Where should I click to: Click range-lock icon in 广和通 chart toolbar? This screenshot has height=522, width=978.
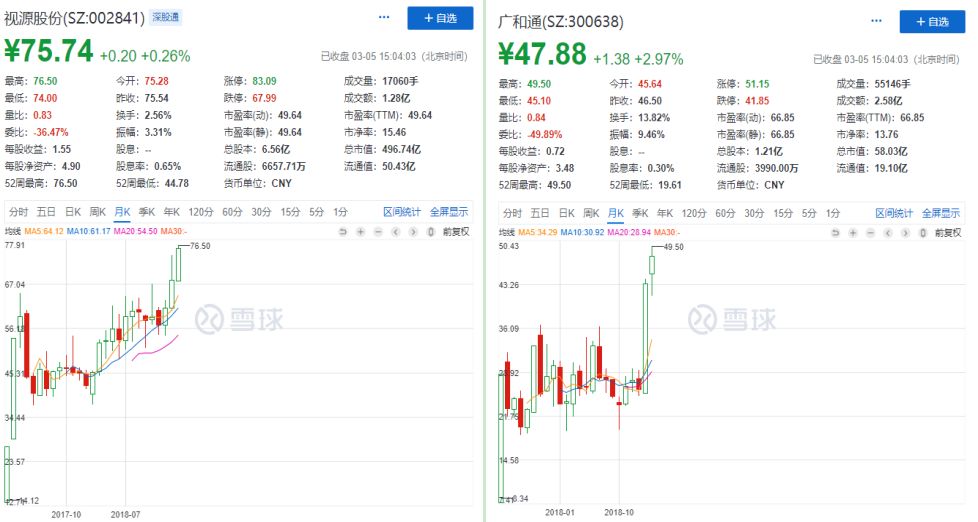pyautogui.click(x=922, y=233)
